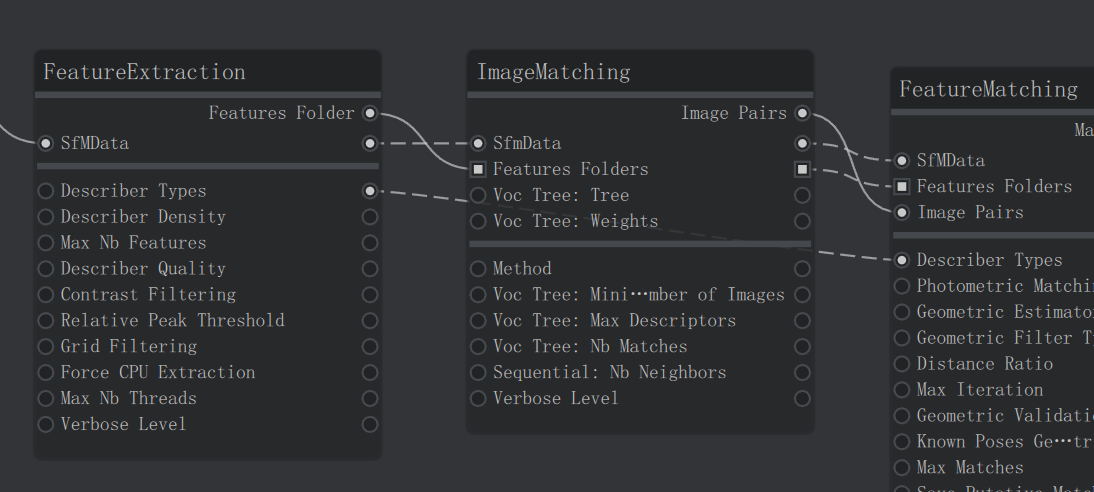Viewport: 1094px width, 492px height.
Task: Click the SfMData input pin on FeatureExtraction
Action: pyautogui.click(x=45, y=143)
